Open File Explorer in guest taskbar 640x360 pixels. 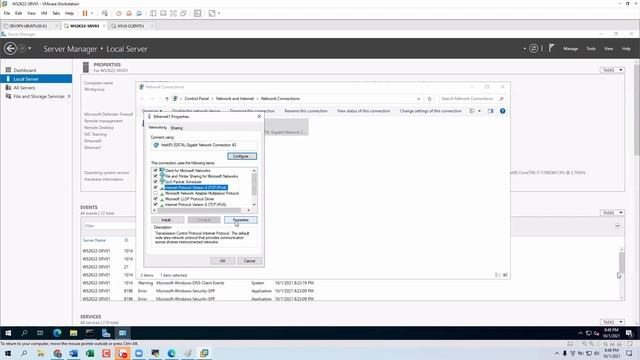pos(73,333)
